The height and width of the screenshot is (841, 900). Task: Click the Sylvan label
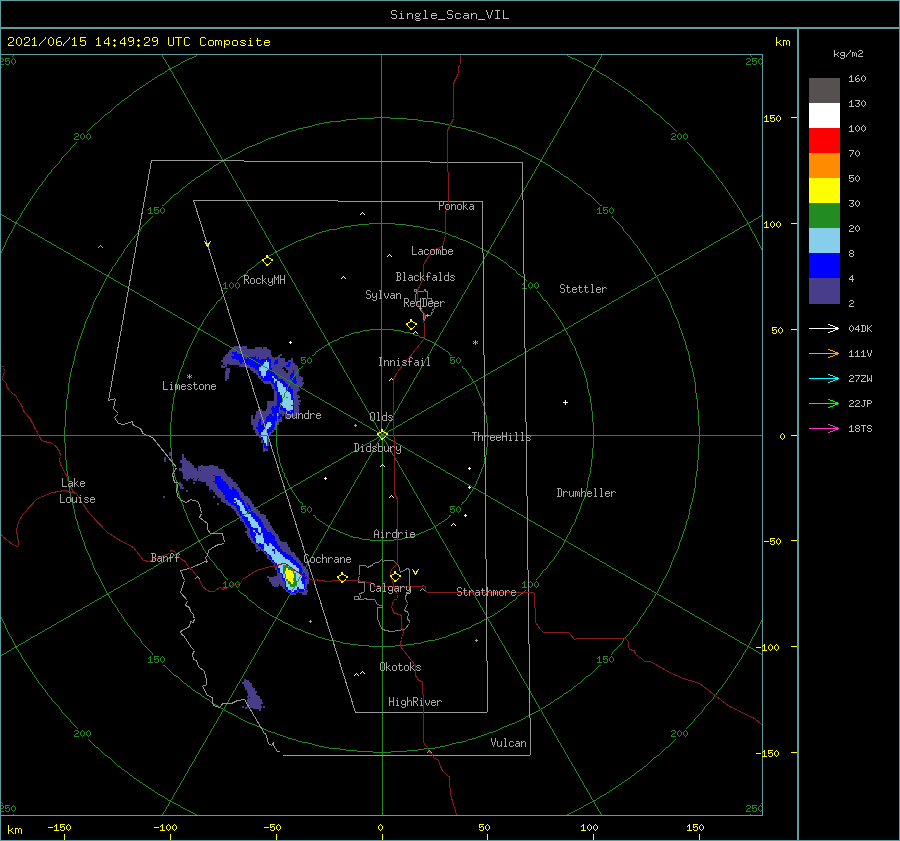(x=383, y=295)
